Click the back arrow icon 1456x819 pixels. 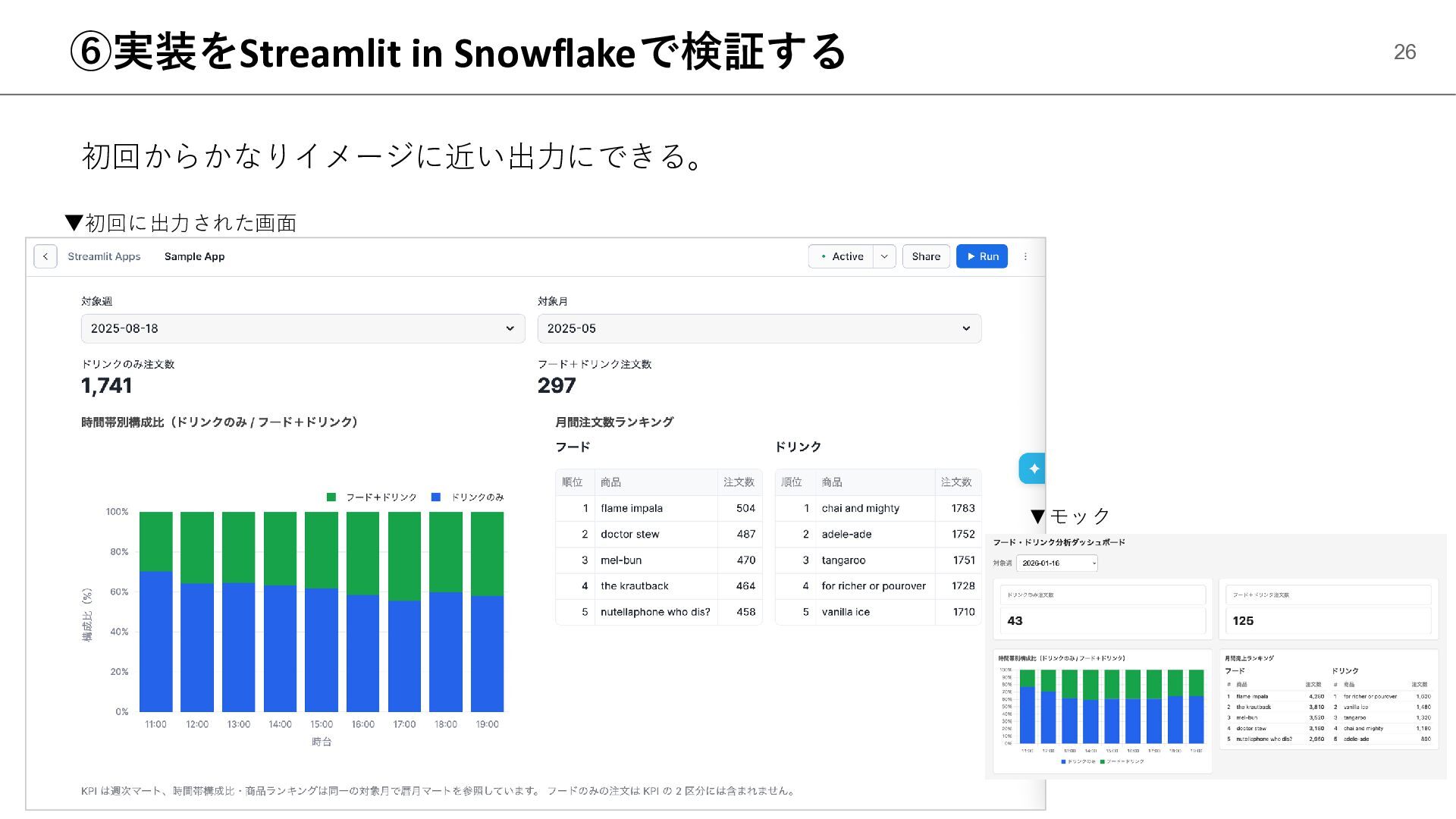click(x=45, y=256)
